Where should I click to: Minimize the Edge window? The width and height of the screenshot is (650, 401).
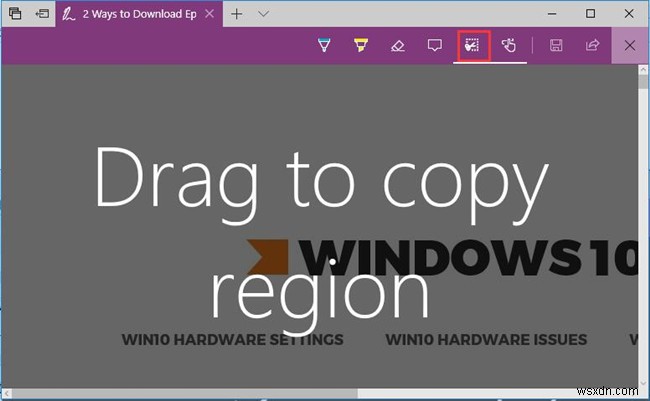(552, 14)
